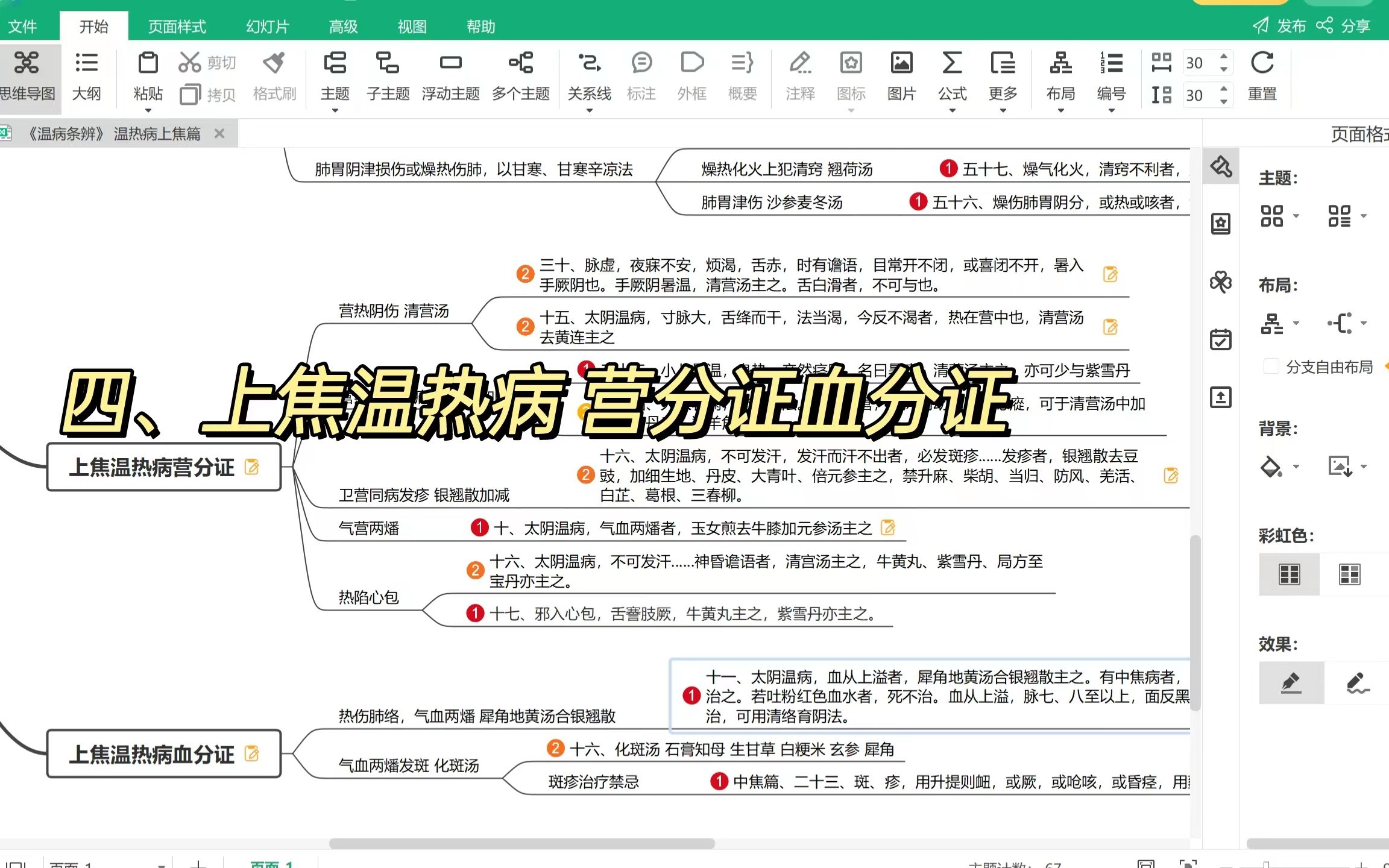Select the single-color rainbow option
This screenshot has height=868, width=1389.
coord(1289,574)
